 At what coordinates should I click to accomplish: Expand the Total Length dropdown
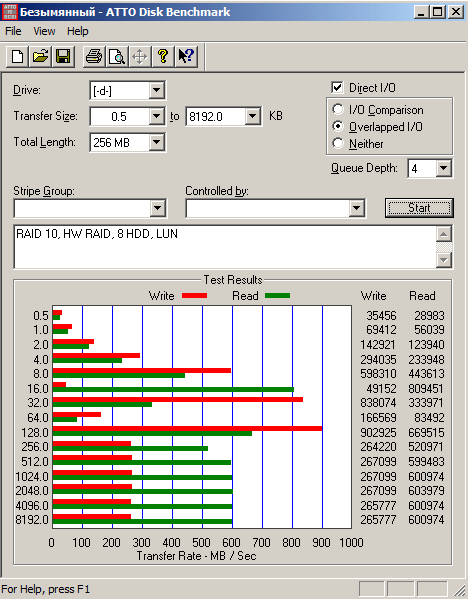coord(156,142)
